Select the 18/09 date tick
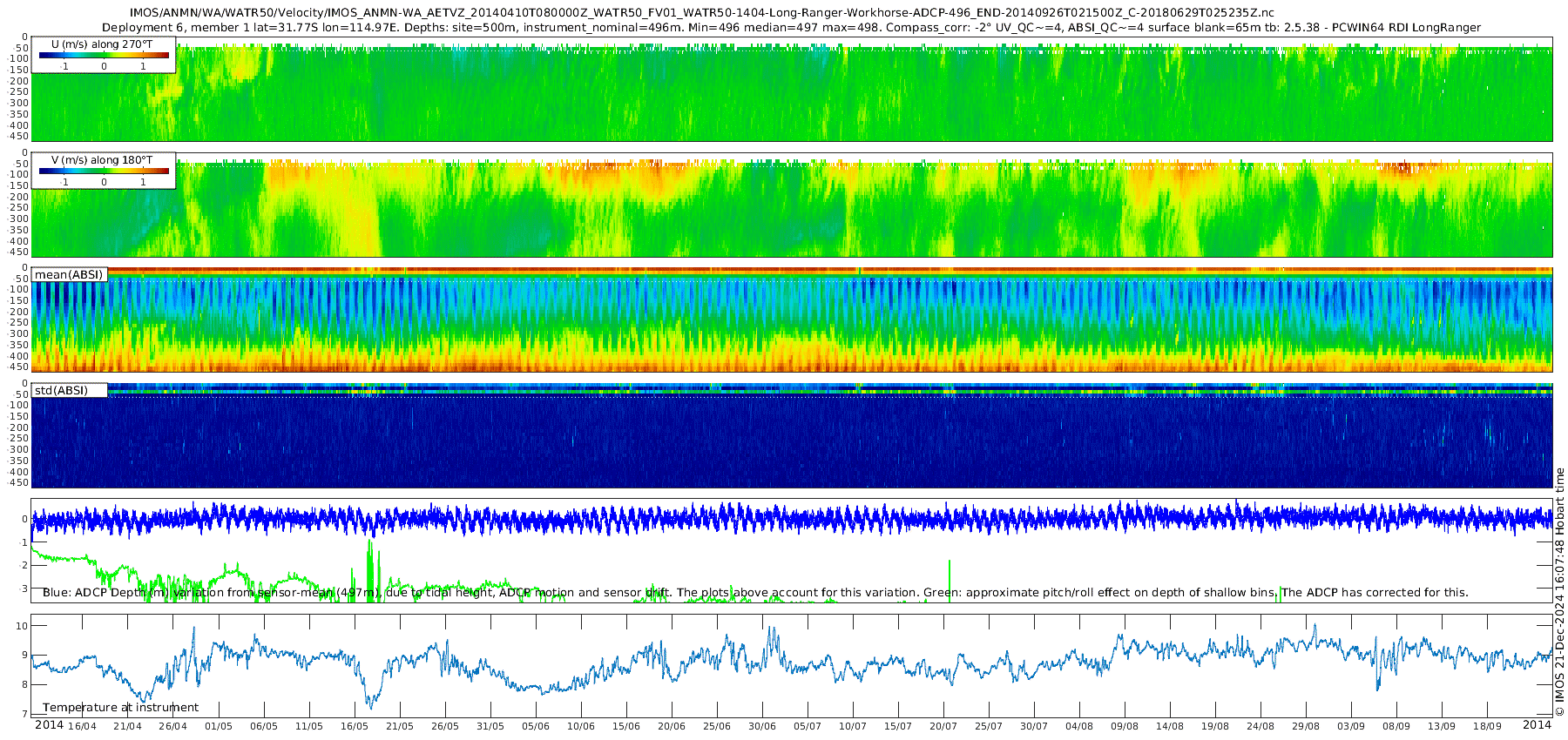Image resolution: width=1568 pixels, height=740 pixels. [x=1486, y=726]
